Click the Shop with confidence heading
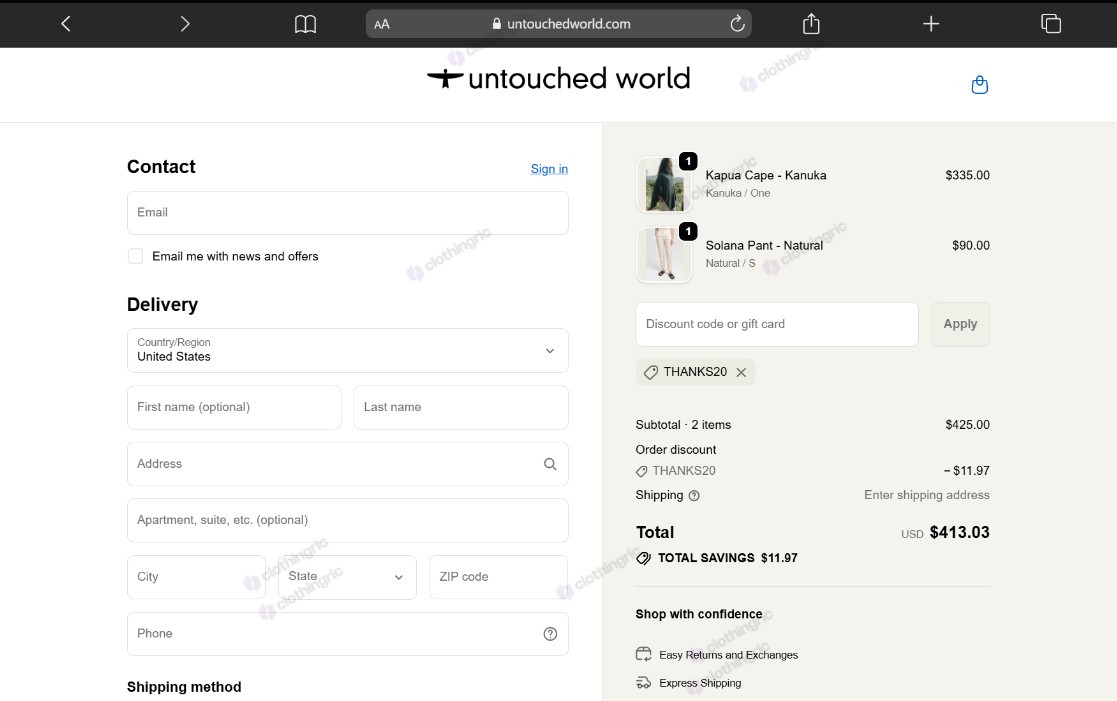This screenshot has width=1117, height=701. click(699, 614)
